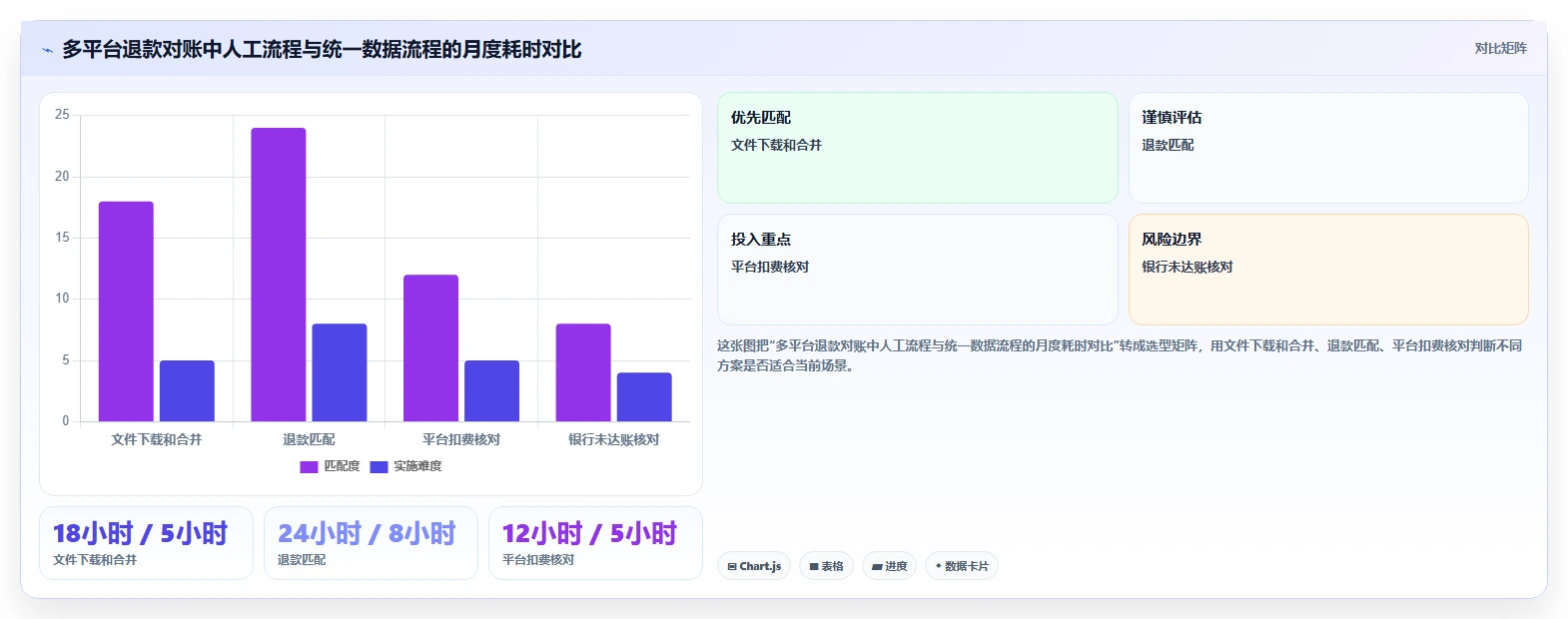Click the 退款匹配 x-axis label
1568x619 pixels.
pos(309,439)
